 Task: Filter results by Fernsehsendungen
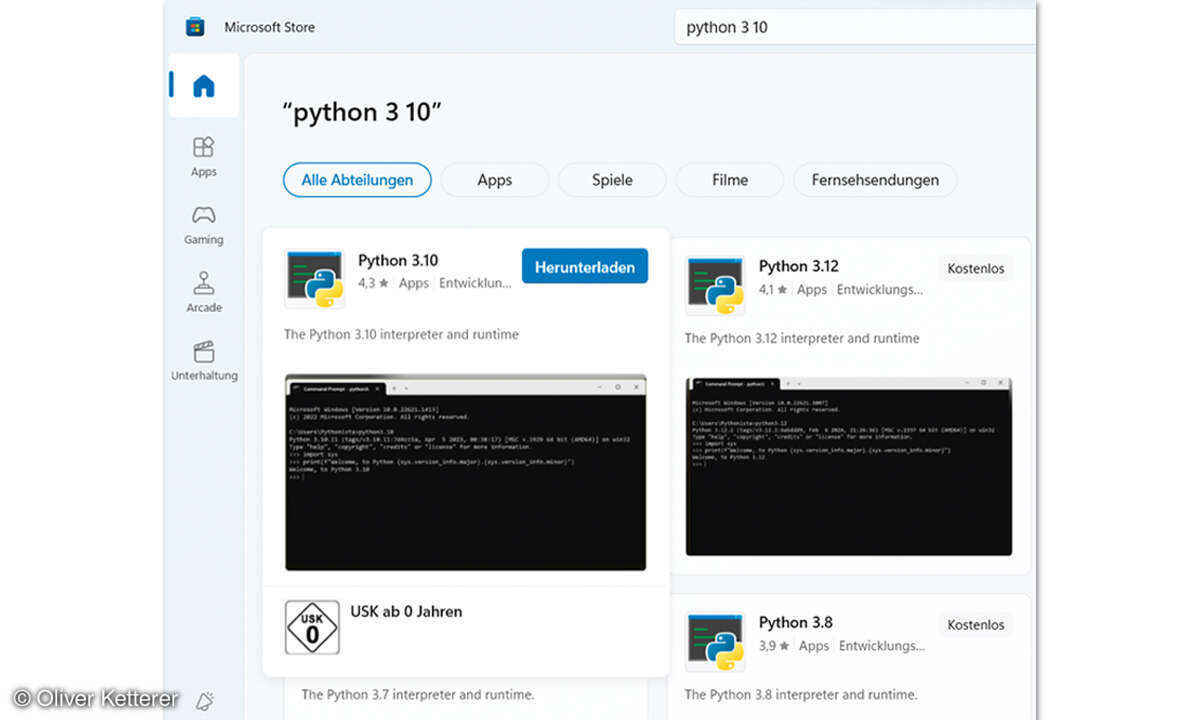pyautogui.click(x=875, y=180)
